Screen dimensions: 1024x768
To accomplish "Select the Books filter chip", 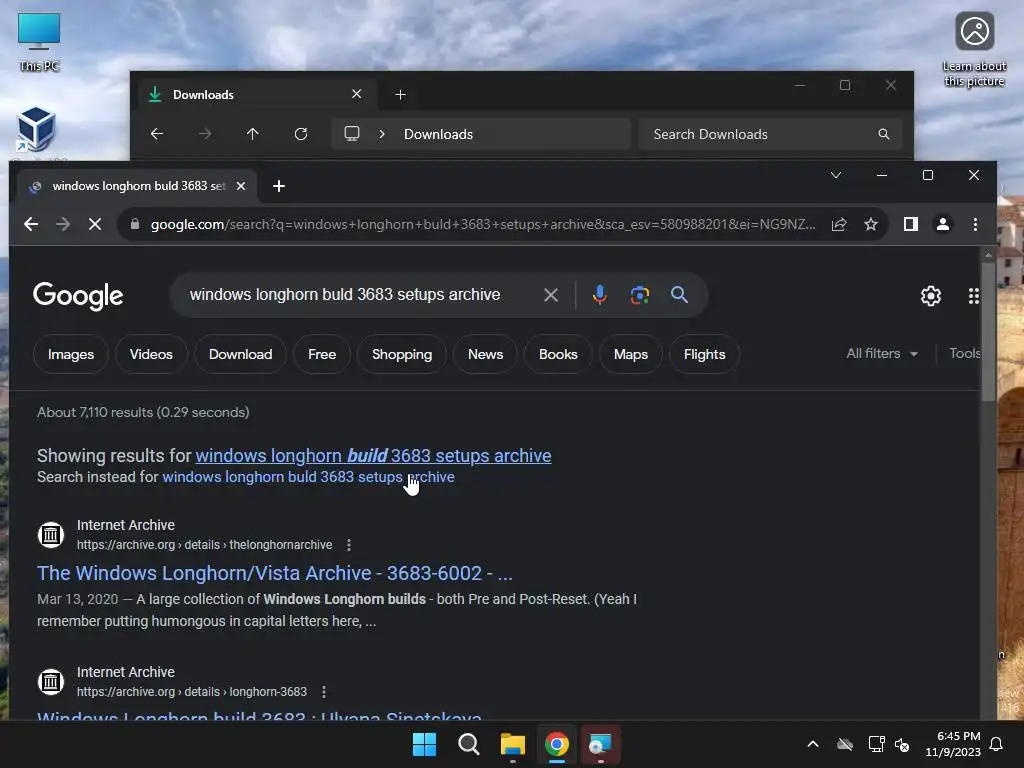I will coord(558,354).
